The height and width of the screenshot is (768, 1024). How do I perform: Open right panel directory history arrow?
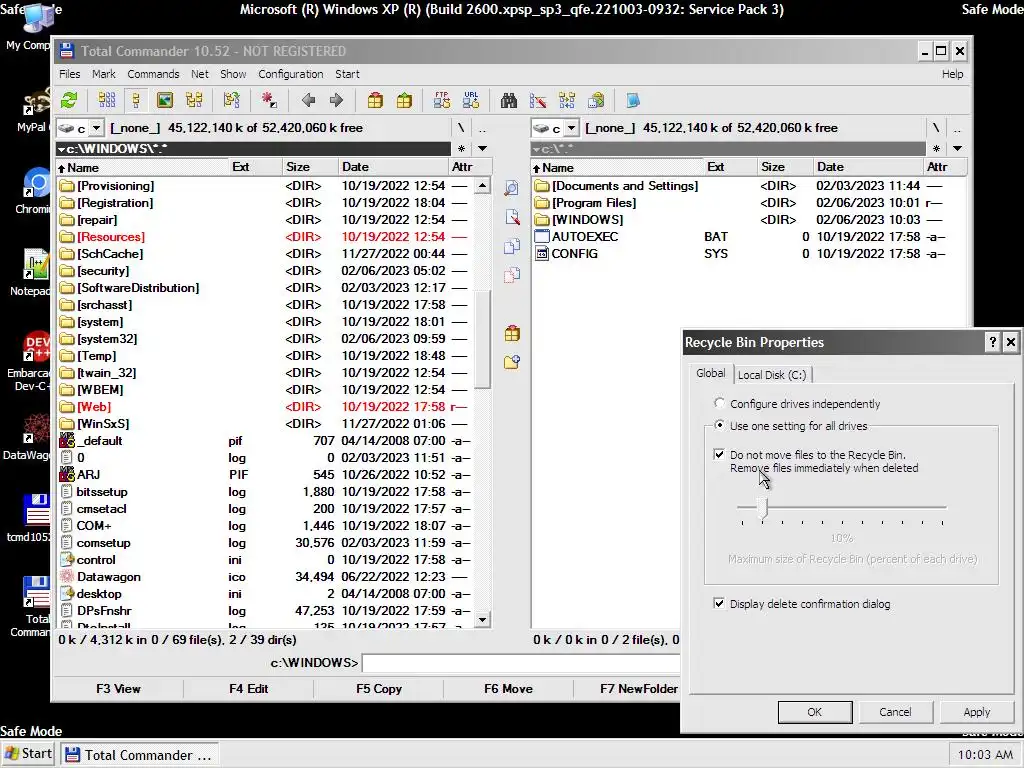click(x=957, y=148)
